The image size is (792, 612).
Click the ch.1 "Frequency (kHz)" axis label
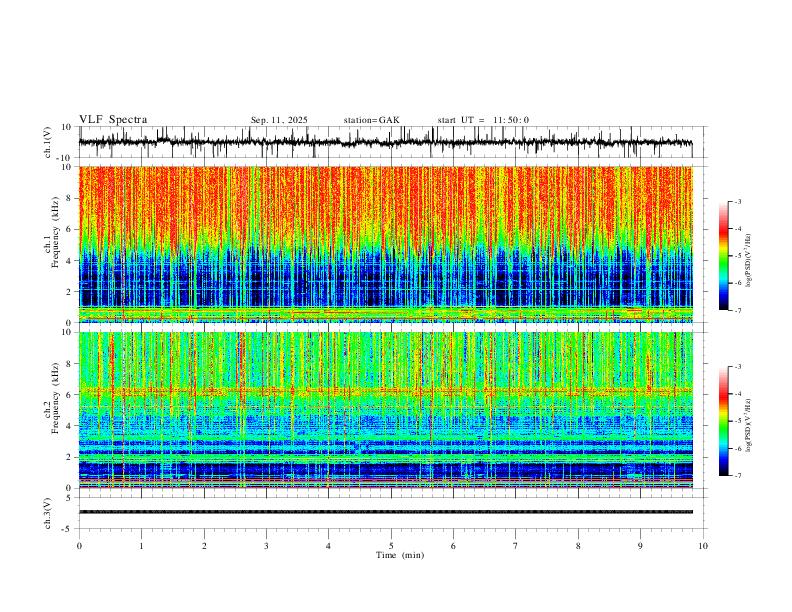click(x=55, y=233)
